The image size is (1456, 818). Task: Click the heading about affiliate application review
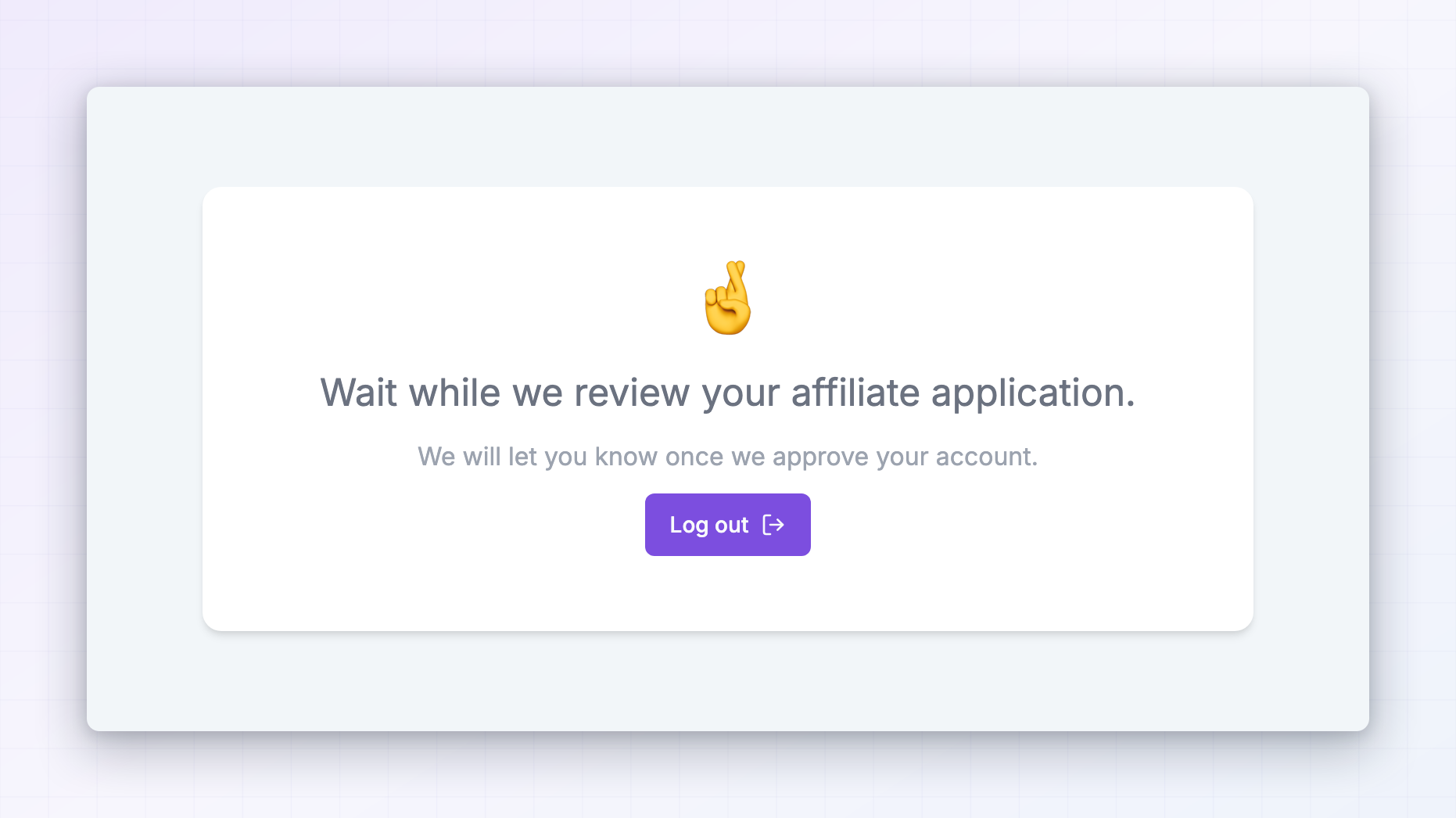click(727, 393)
